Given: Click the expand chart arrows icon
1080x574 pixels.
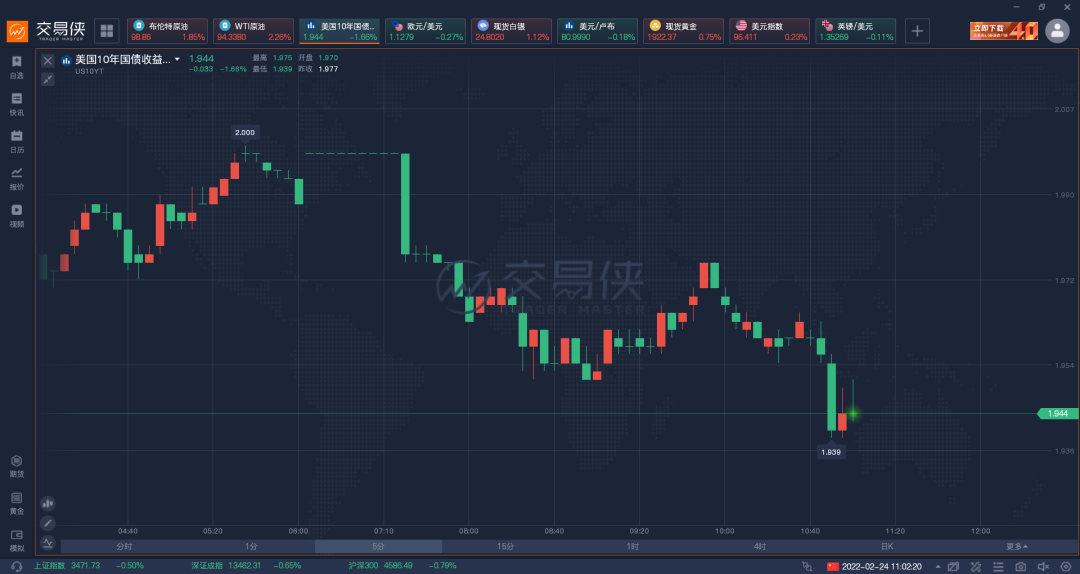Looking at the screenshot, I should click(48, 79).
